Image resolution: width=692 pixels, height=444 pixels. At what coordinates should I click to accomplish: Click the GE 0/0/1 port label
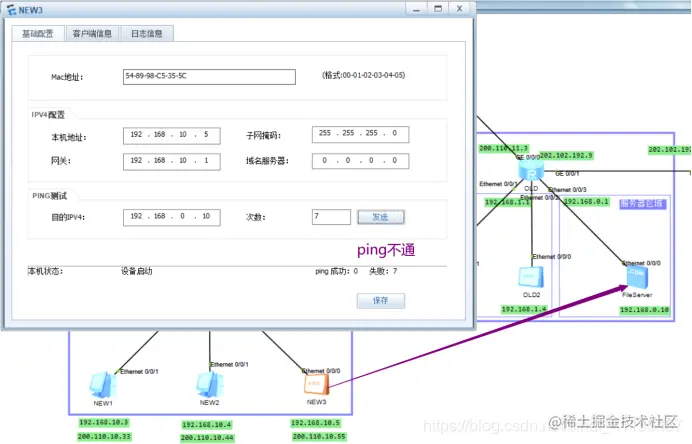(567, 174)
